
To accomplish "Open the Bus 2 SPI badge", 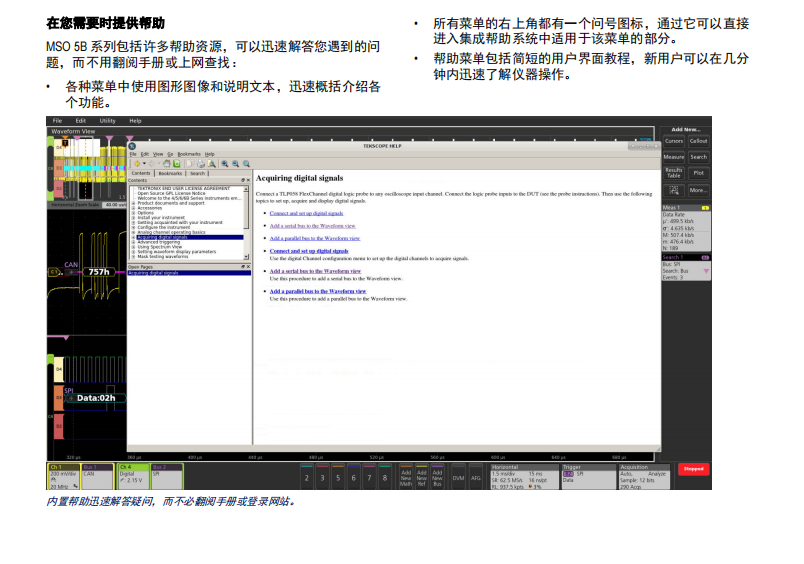I will click(167, 477).
